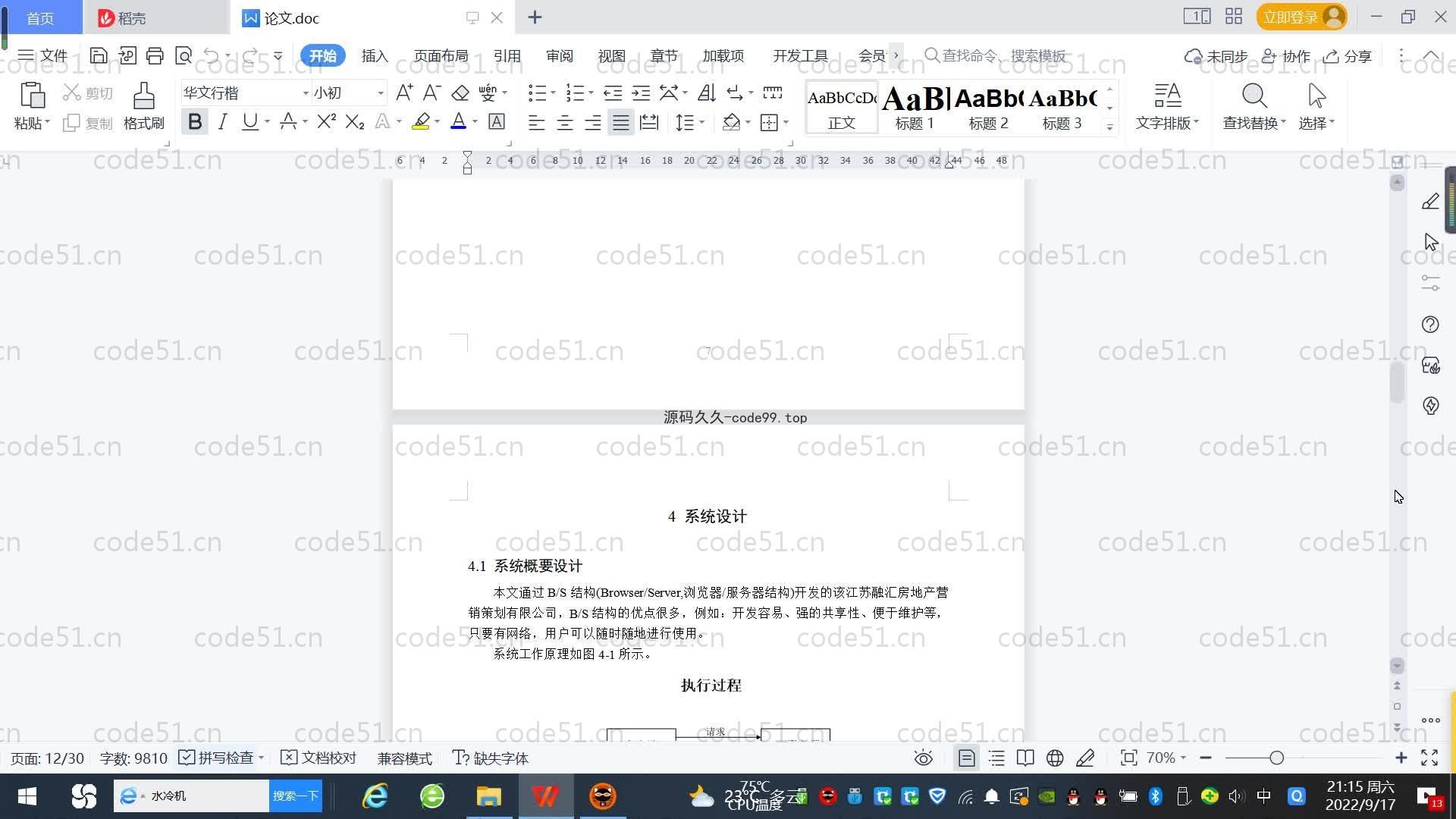
Task: Click the yellow highlight color
Action: point(421,121)
